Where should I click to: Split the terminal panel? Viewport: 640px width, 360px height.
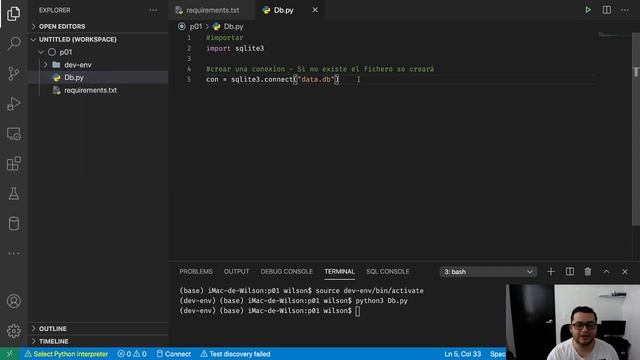[569, 271]
